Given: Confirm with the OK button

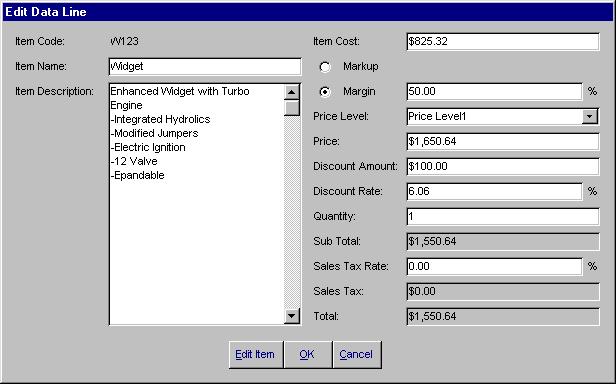Looking at the screenshot, I should click(308, 355).
